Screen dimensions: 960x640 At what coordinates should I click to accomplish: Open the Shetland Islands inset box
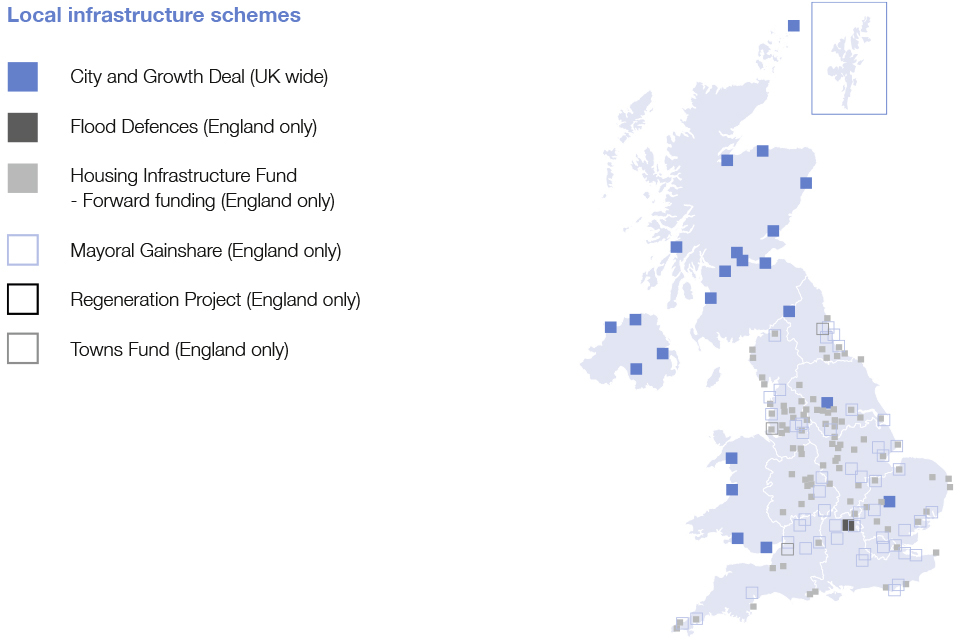tap(848, 58)
